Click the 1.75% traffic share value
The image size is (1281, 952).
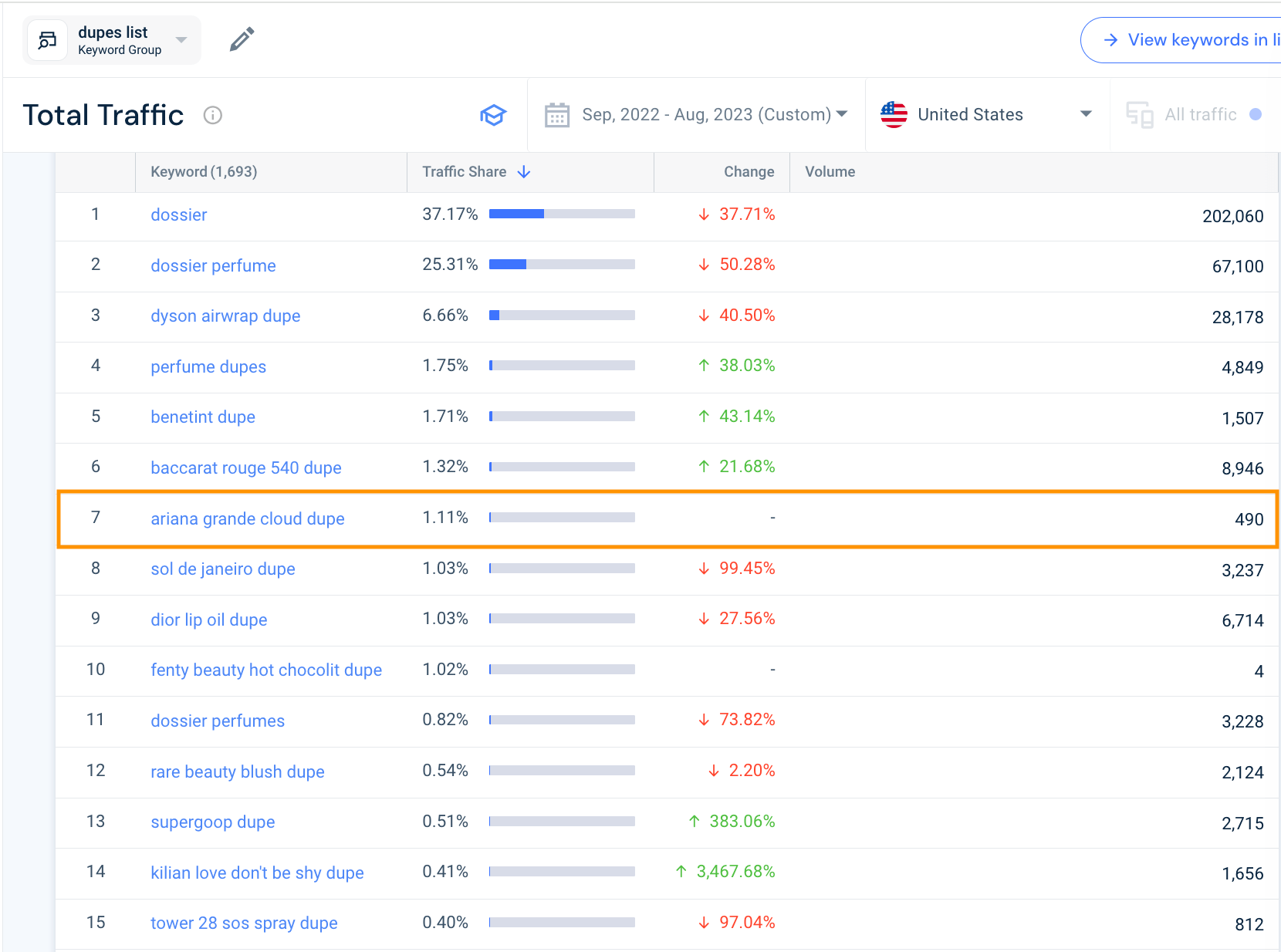[445, 366]
